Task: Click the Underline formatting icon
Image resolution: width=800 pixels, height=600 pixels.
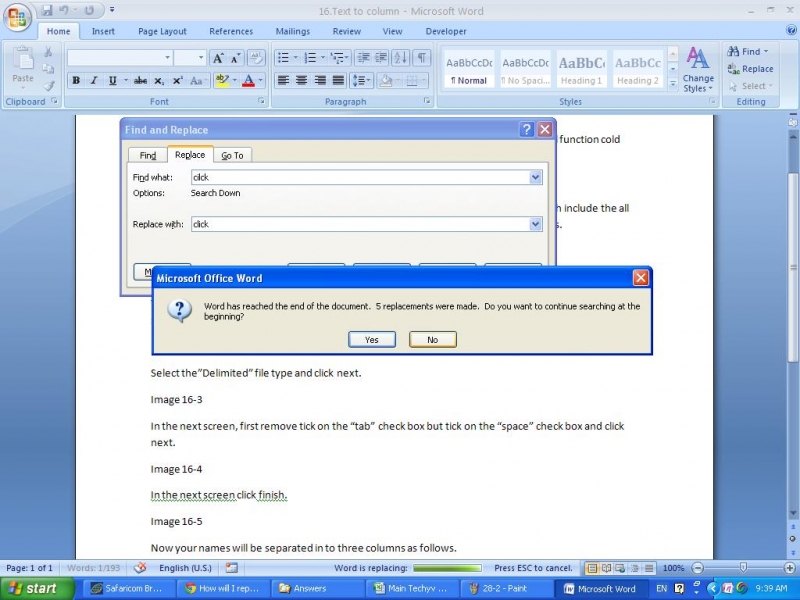Action: 112,81
